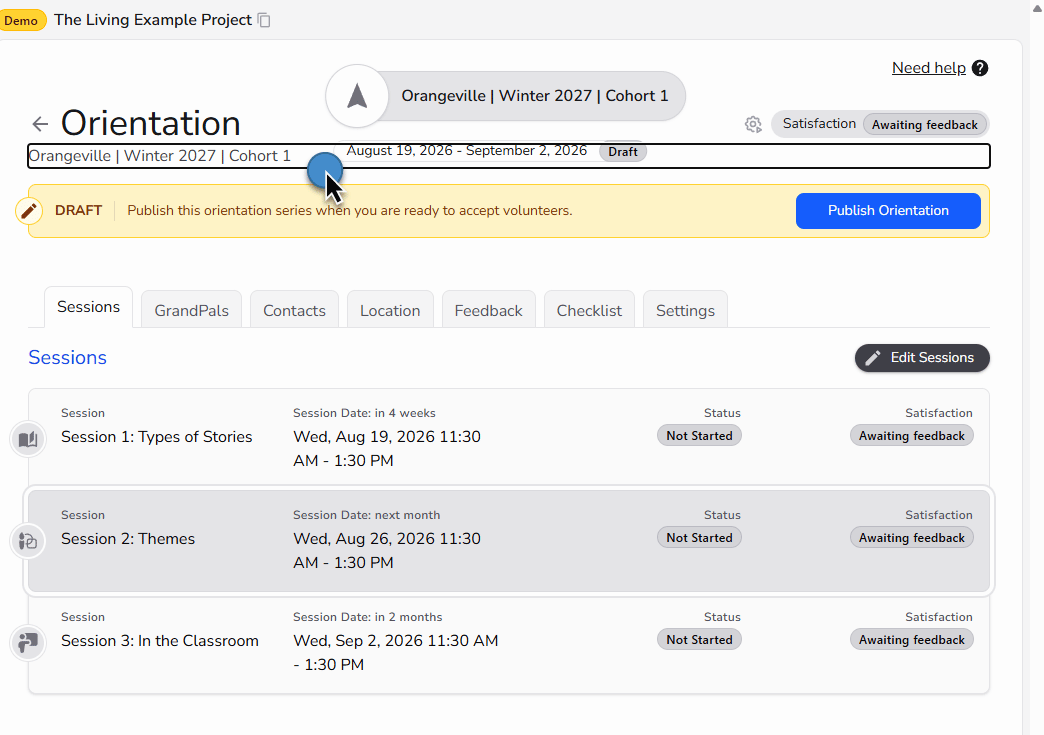The width and height of the screenshot is (1044, 735).
Task: Click the Wed, Aug 19, 2026 session date
Action: tap(387, 449)
